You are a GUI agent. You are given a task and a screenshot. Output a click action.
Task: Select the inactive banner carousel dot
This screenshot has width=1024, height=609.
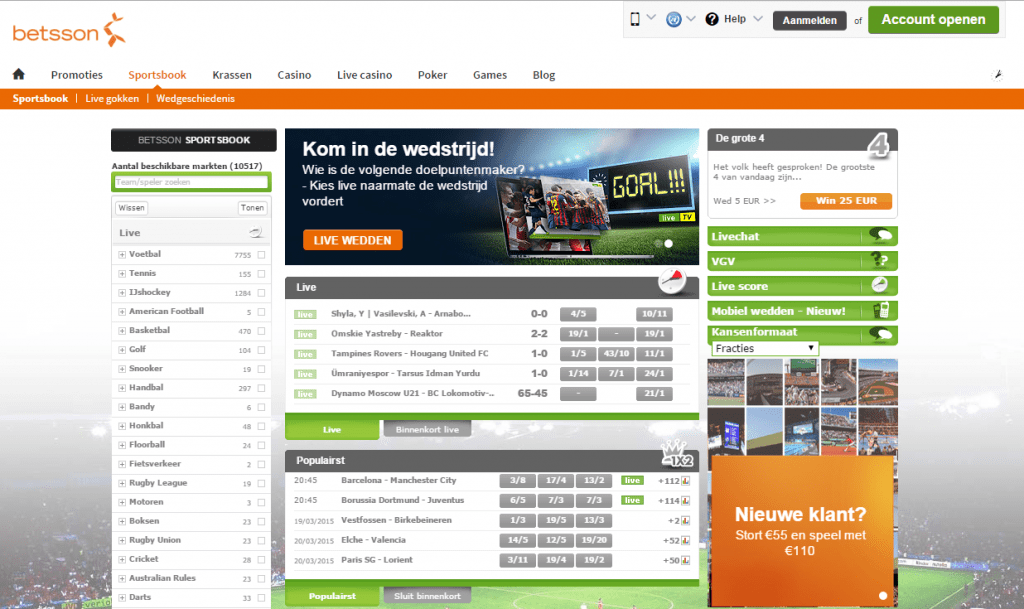[658, 243]
